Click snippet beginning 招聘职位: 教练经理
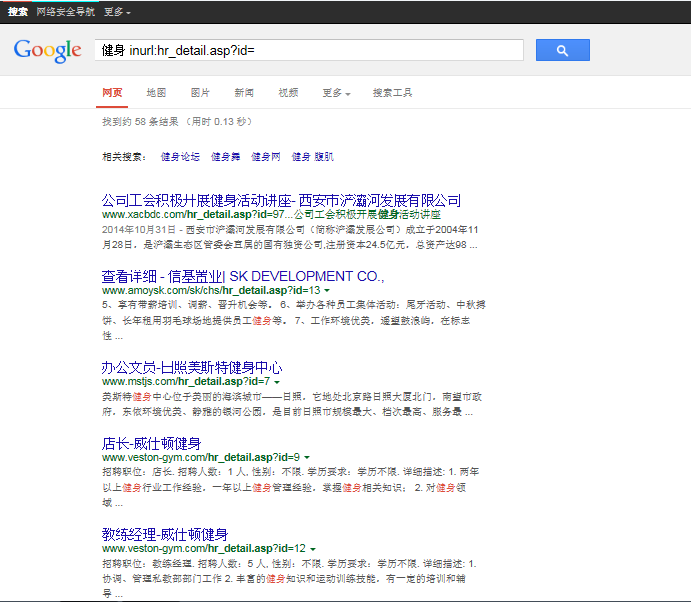Viewport: 691px width, 602px height. click(289, 578)
